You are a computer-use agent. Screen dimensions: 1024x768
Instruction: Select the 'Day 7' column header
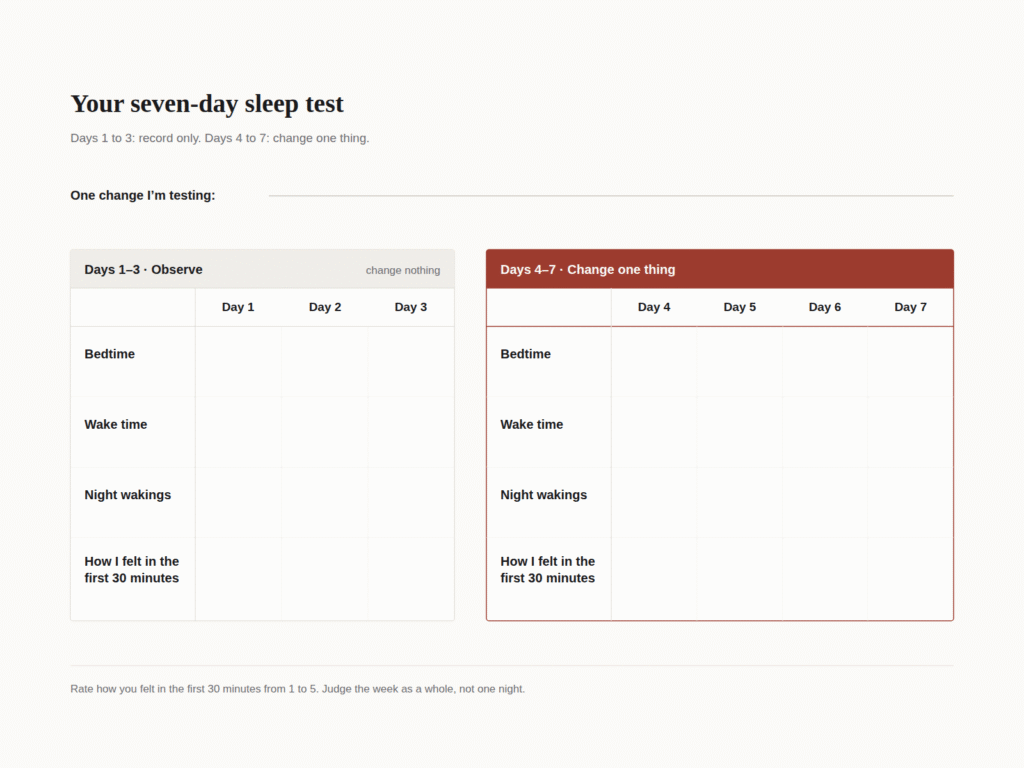pyautogui.click(x=910, y=307)
